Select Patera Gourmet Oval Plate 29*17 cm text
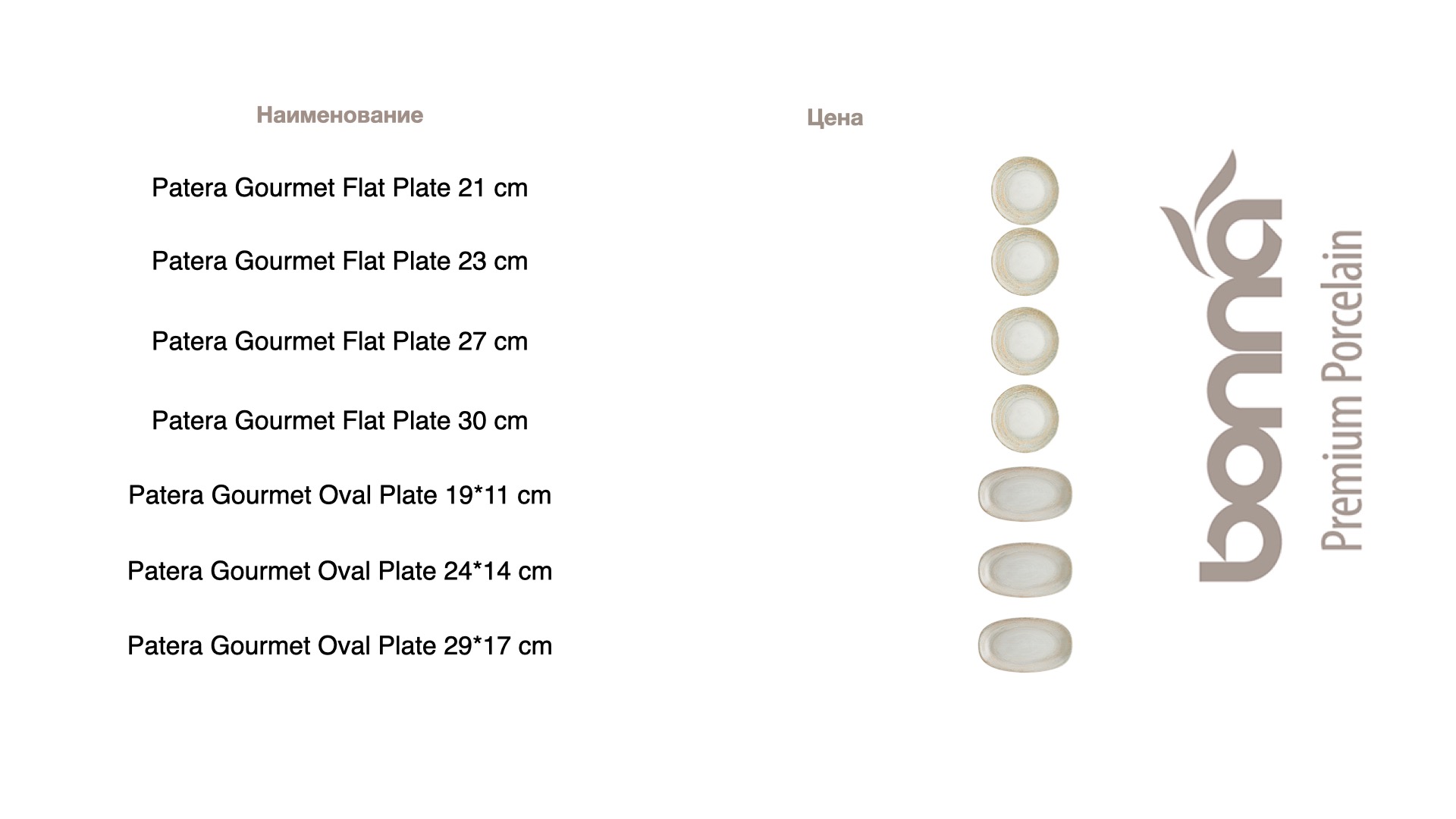This screenshot has height=819, width=1456. [340, 646]
